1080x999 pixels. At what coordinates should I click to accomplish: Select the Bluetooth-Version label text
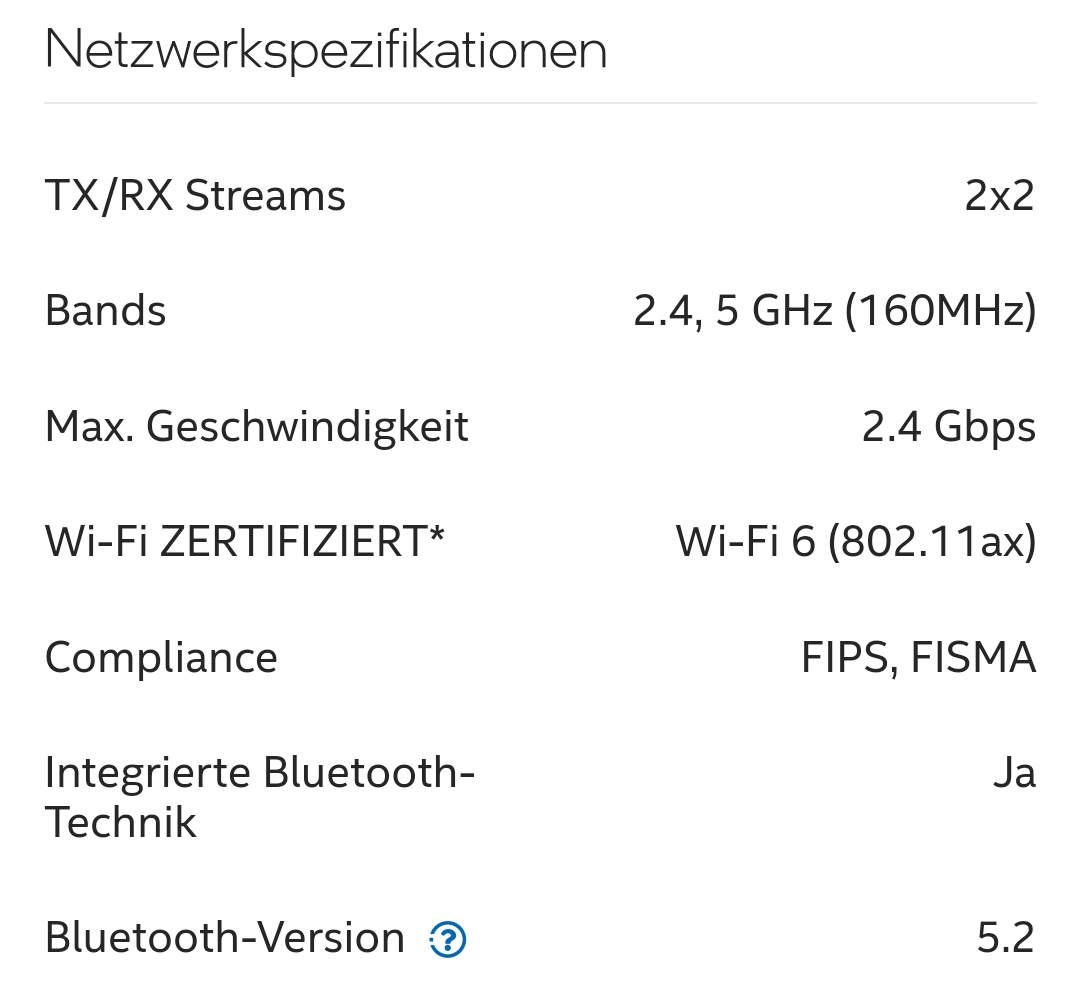tap(225, 939)
